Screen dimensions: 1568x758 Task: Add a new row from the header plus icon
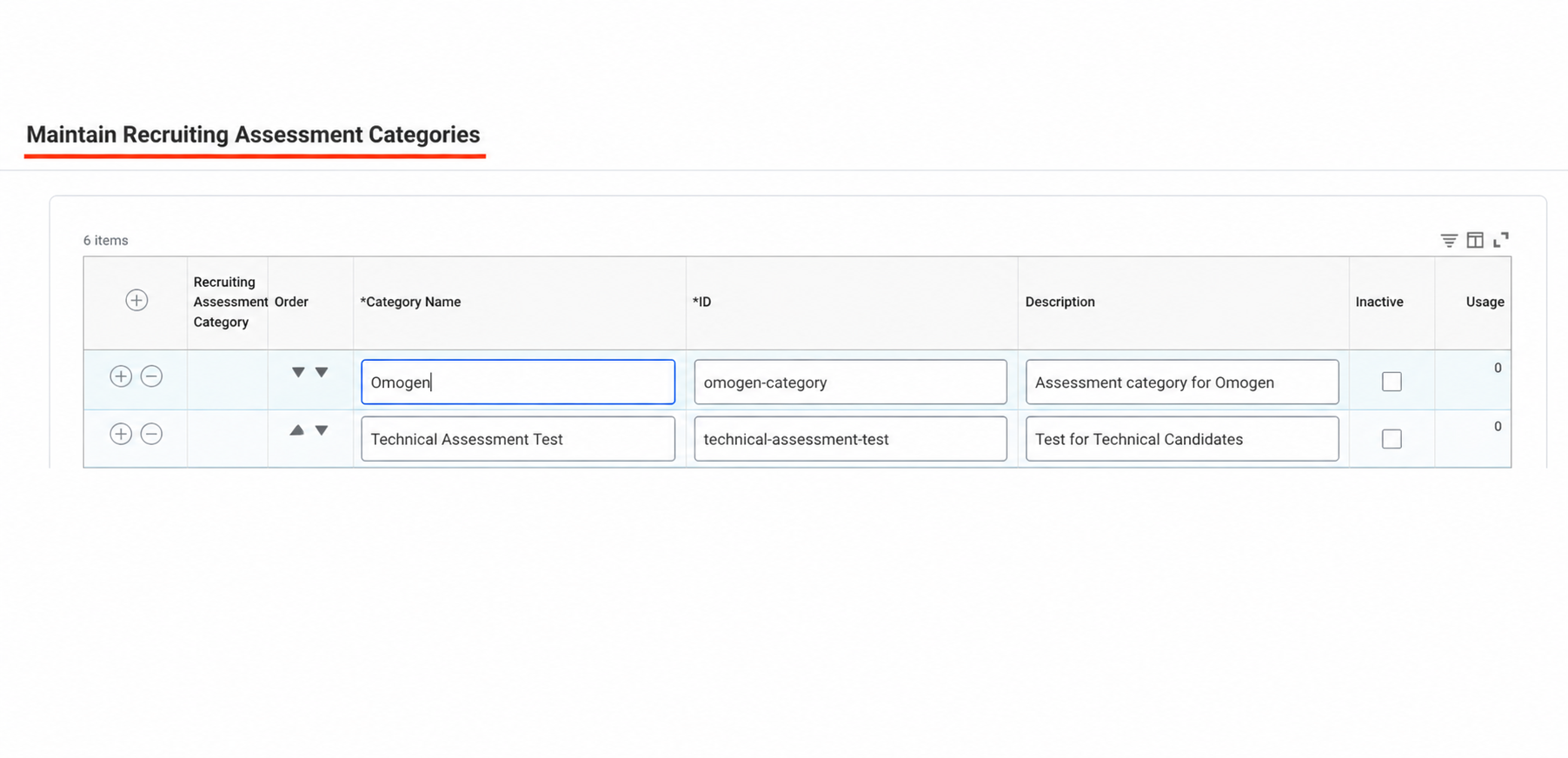pos(136,301)
